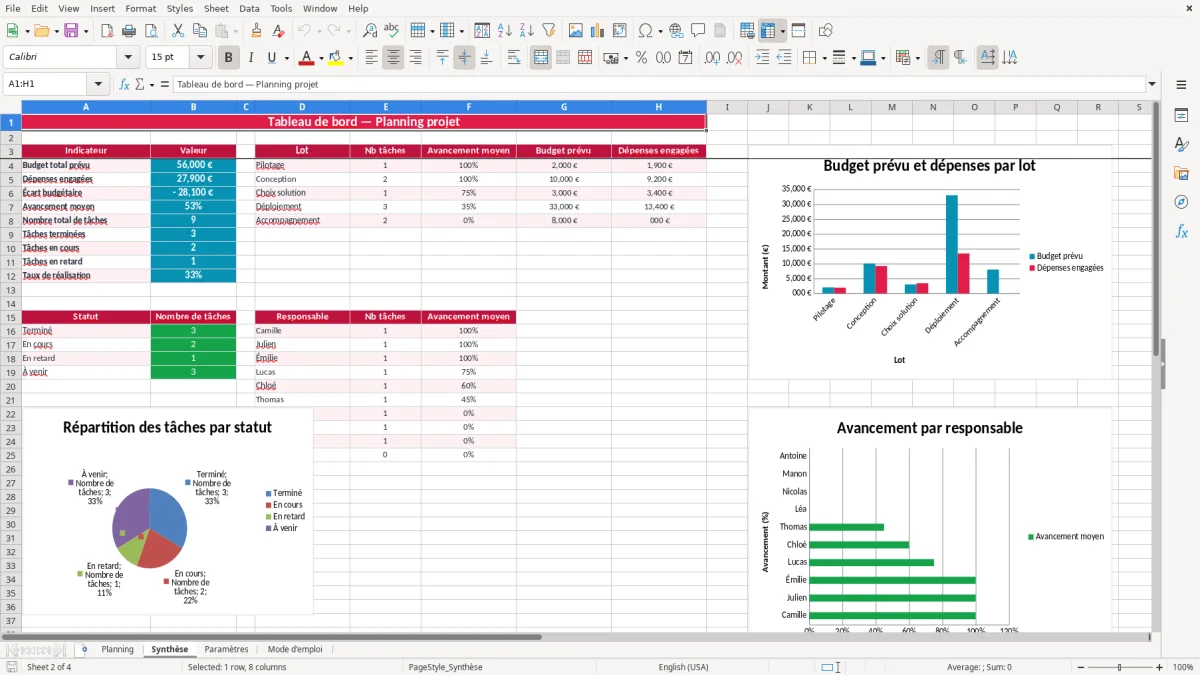Image resolution: width=1200 pixels, height=675 pixels.
Task: Click the Insert Hyperlink icon
Action: coord(676,31)
